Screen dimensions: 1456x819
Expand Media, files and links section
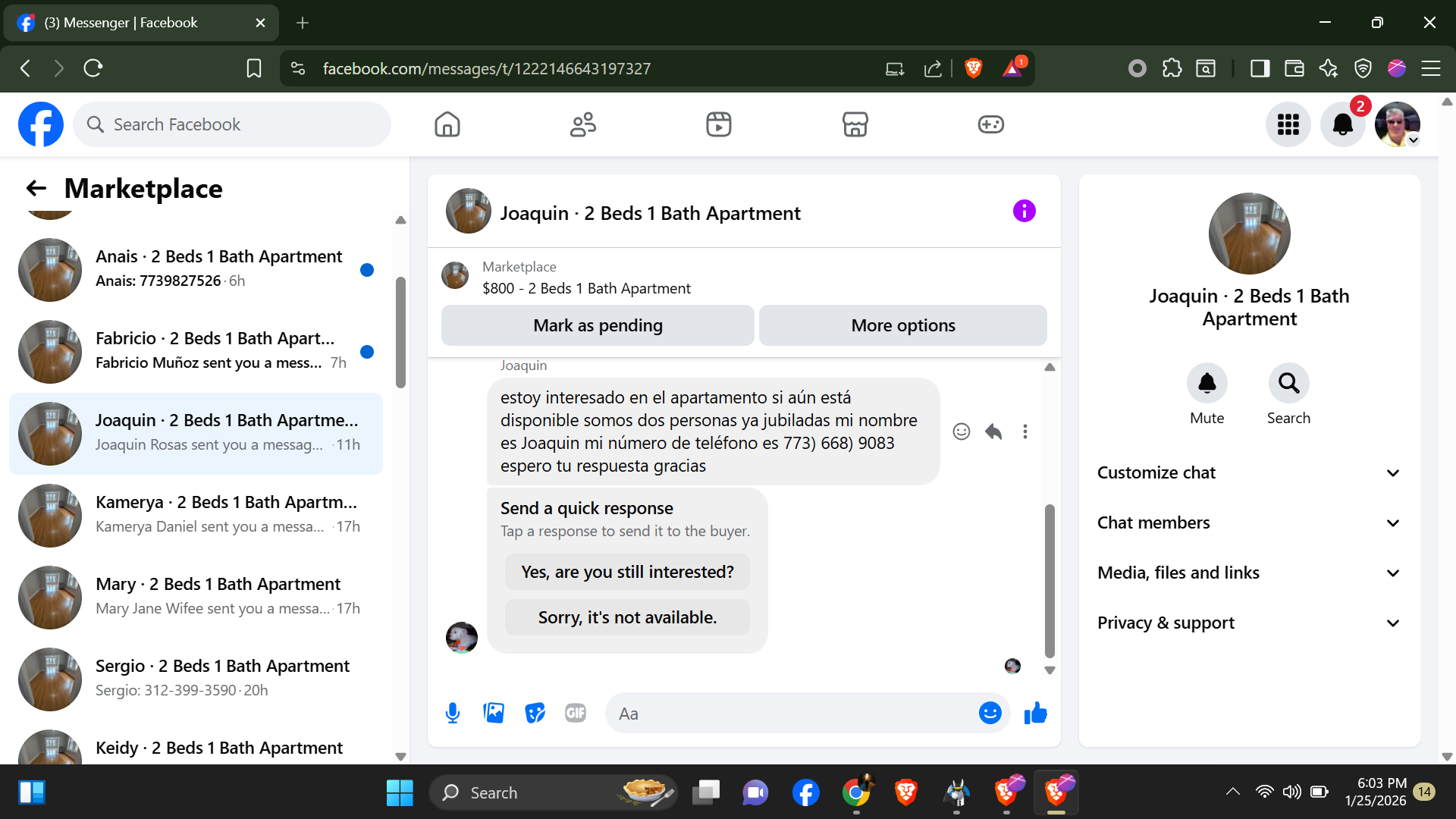click(x=1249, y=573)
